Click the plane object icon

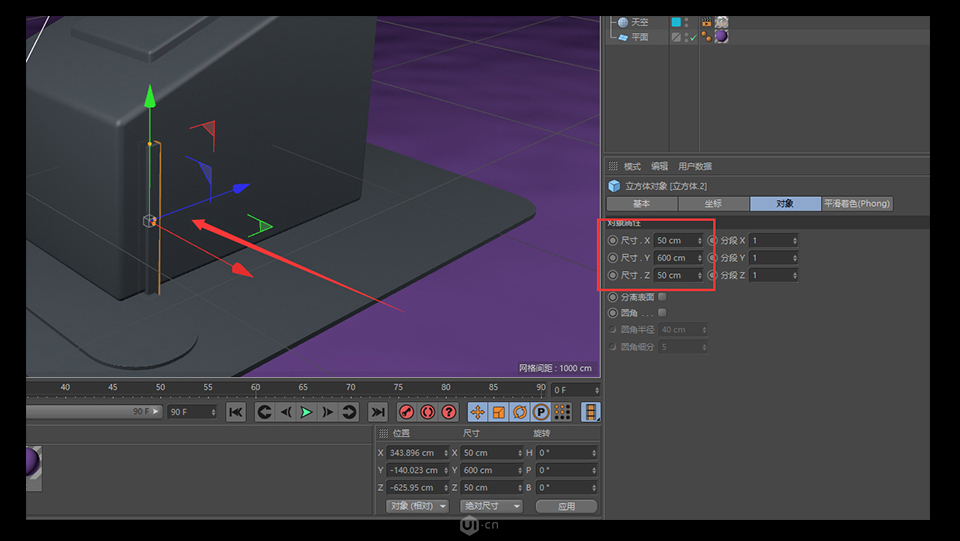coord(623,37)
